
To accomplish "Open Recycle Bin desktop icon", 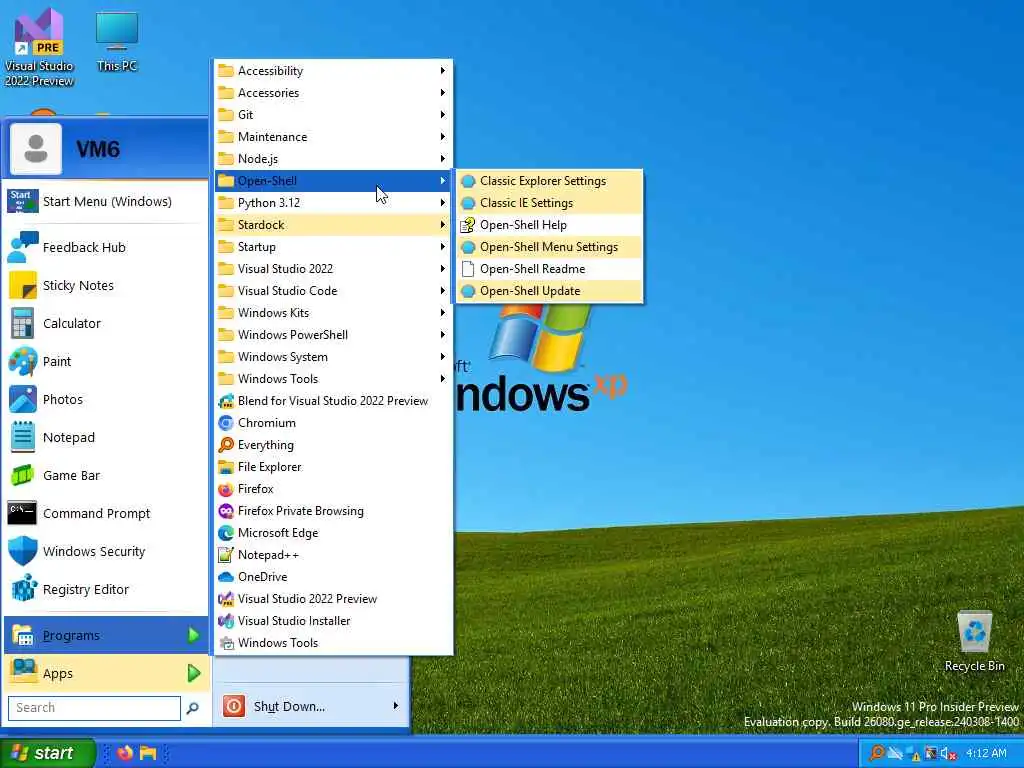I will [974, 641].
